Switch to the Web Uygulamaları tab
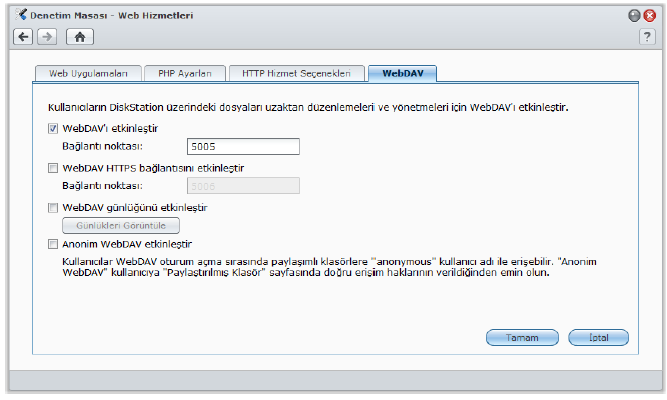Viewport: 667px width, 400px height. pos(88,74)
